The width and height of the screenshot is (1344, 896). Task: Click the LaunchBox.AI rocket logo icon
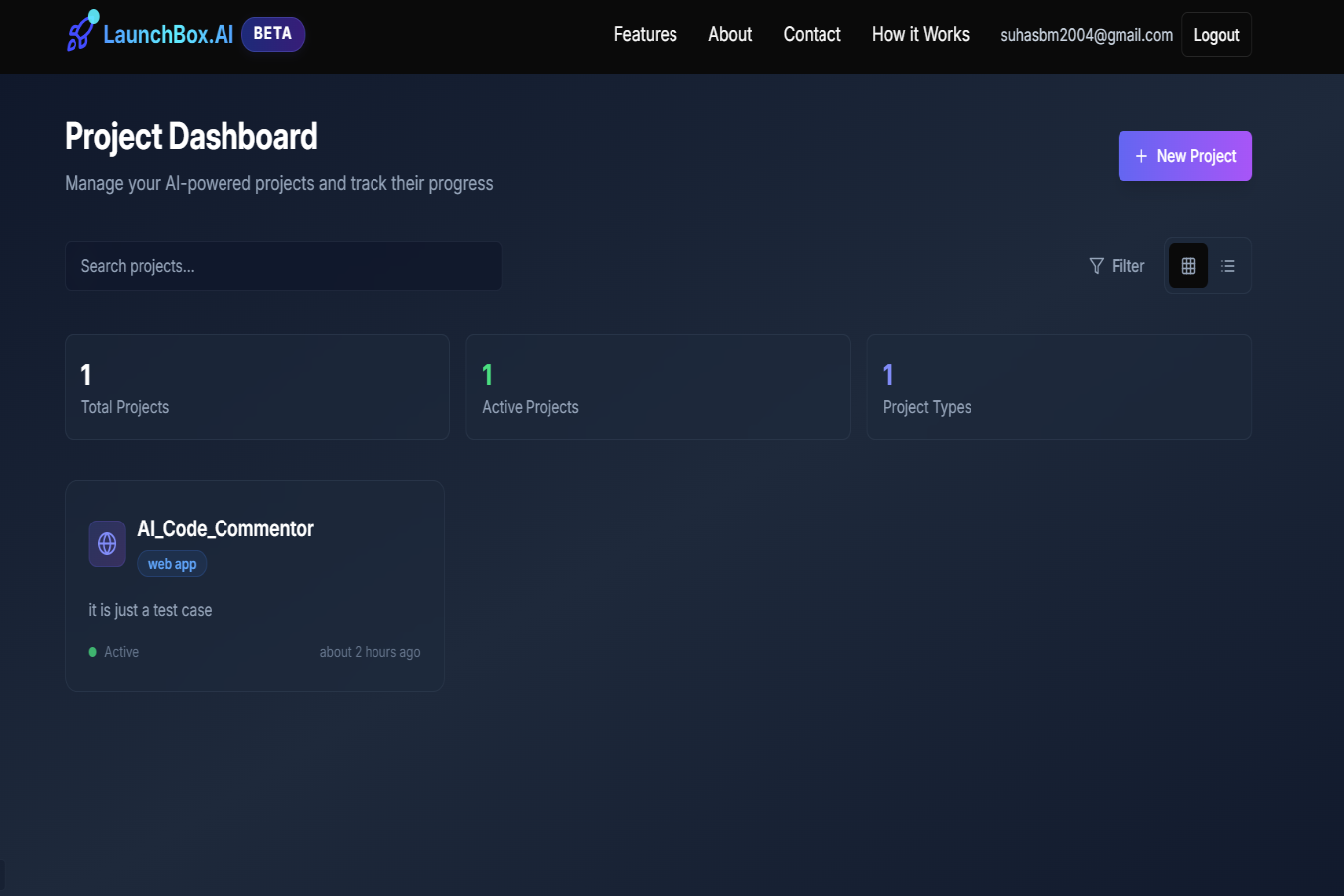[x=79, y=32]
